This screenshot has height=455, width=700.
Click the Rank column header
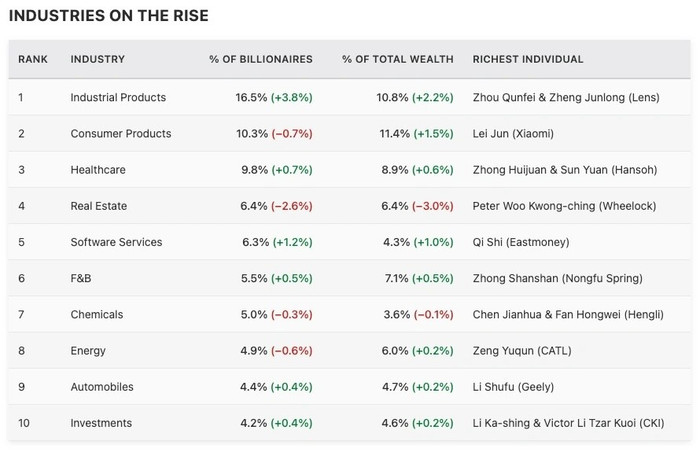pyautogui.click(x=34, y=59)
